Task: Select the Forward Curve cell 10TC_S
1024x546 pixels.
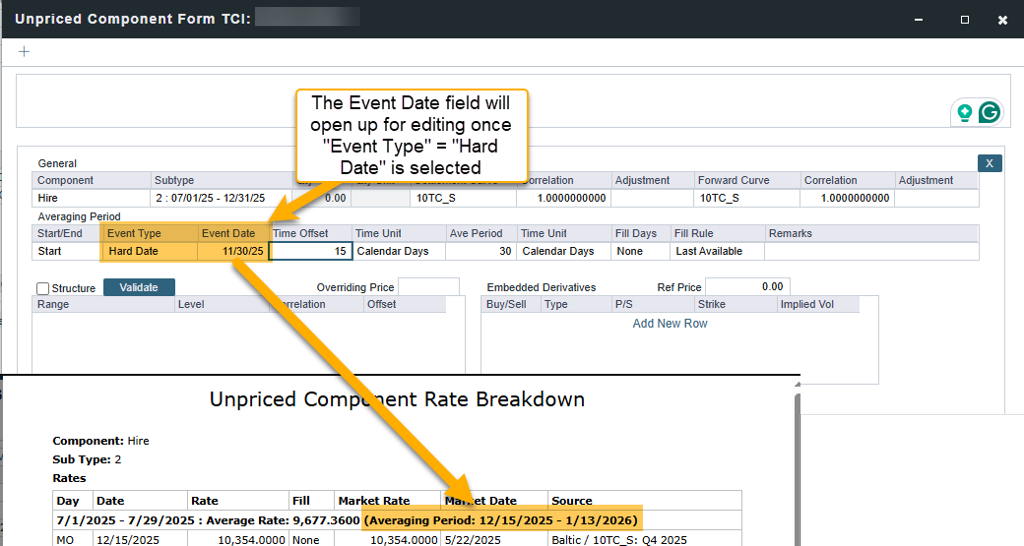Action: click(x=747, y=198)
